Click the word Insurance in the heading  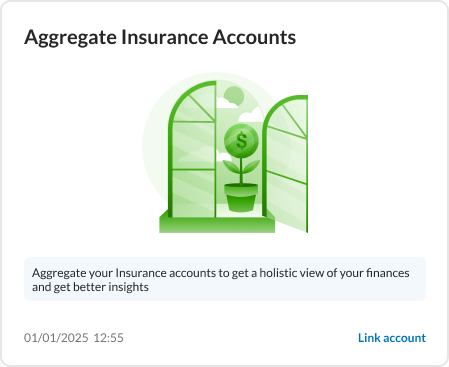click(x=165, y=37)
